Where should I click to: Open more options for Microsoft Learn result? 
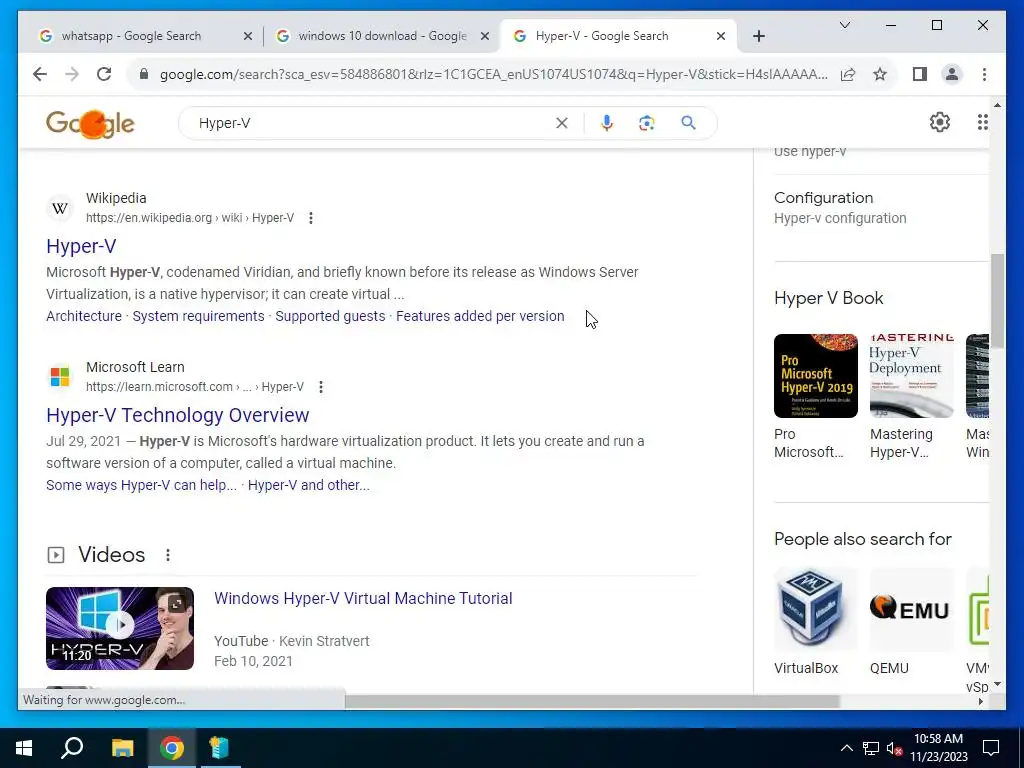pyautogui.click(x=321, y=387)
